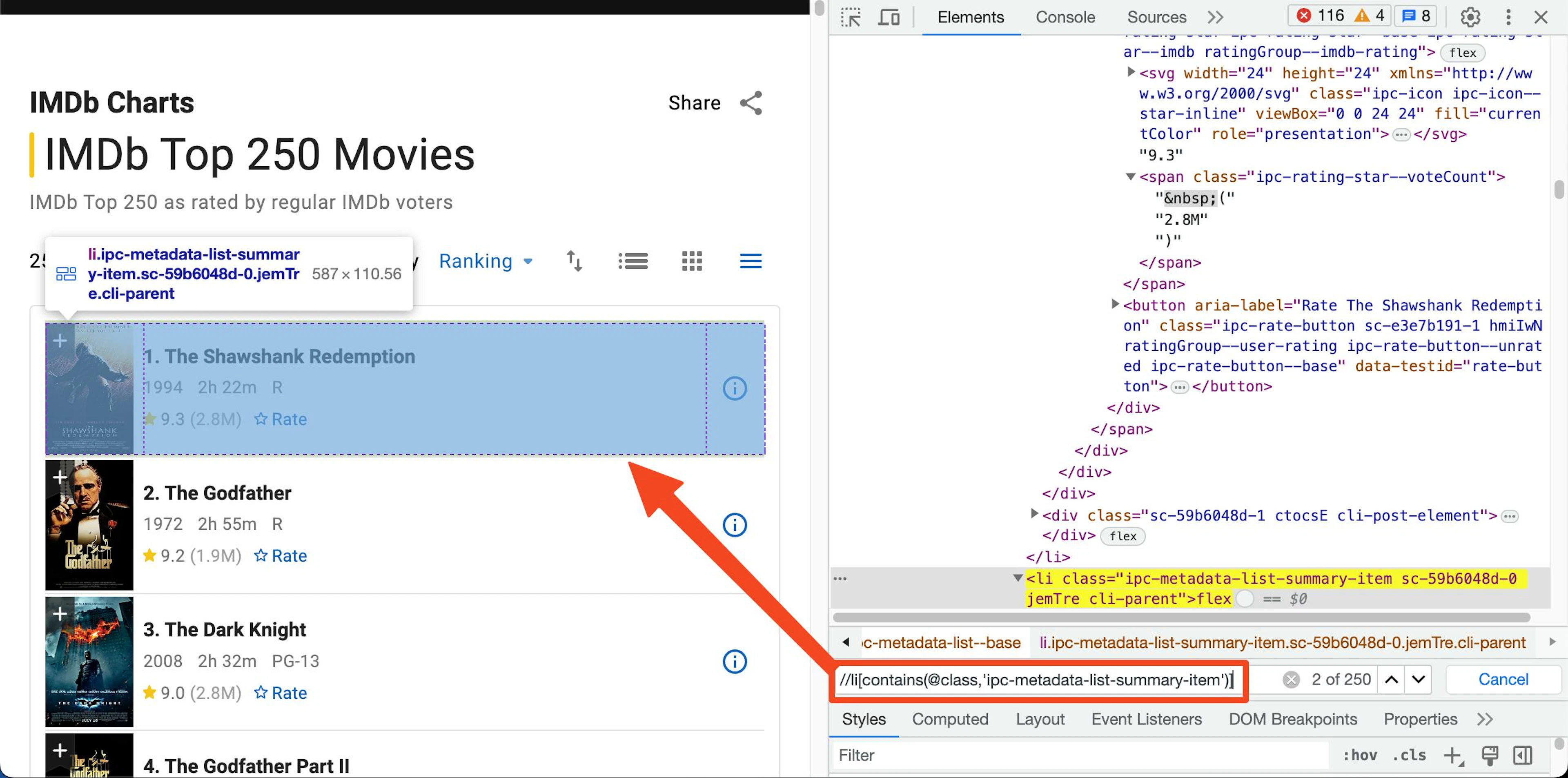Click The Godfather poster thumbnail

pyautogui.click(x=89, y=525)
